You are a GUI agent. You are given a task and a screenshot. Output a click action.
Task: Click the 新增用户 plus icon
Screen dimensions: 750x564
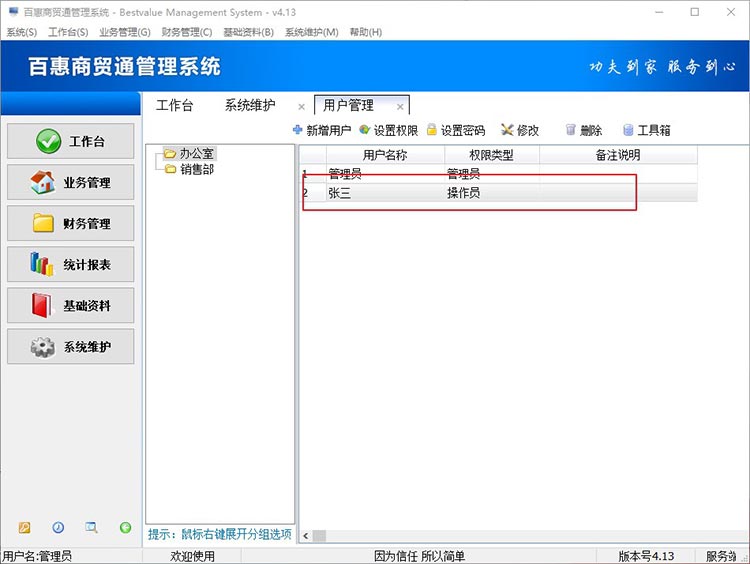click(298, 130)
